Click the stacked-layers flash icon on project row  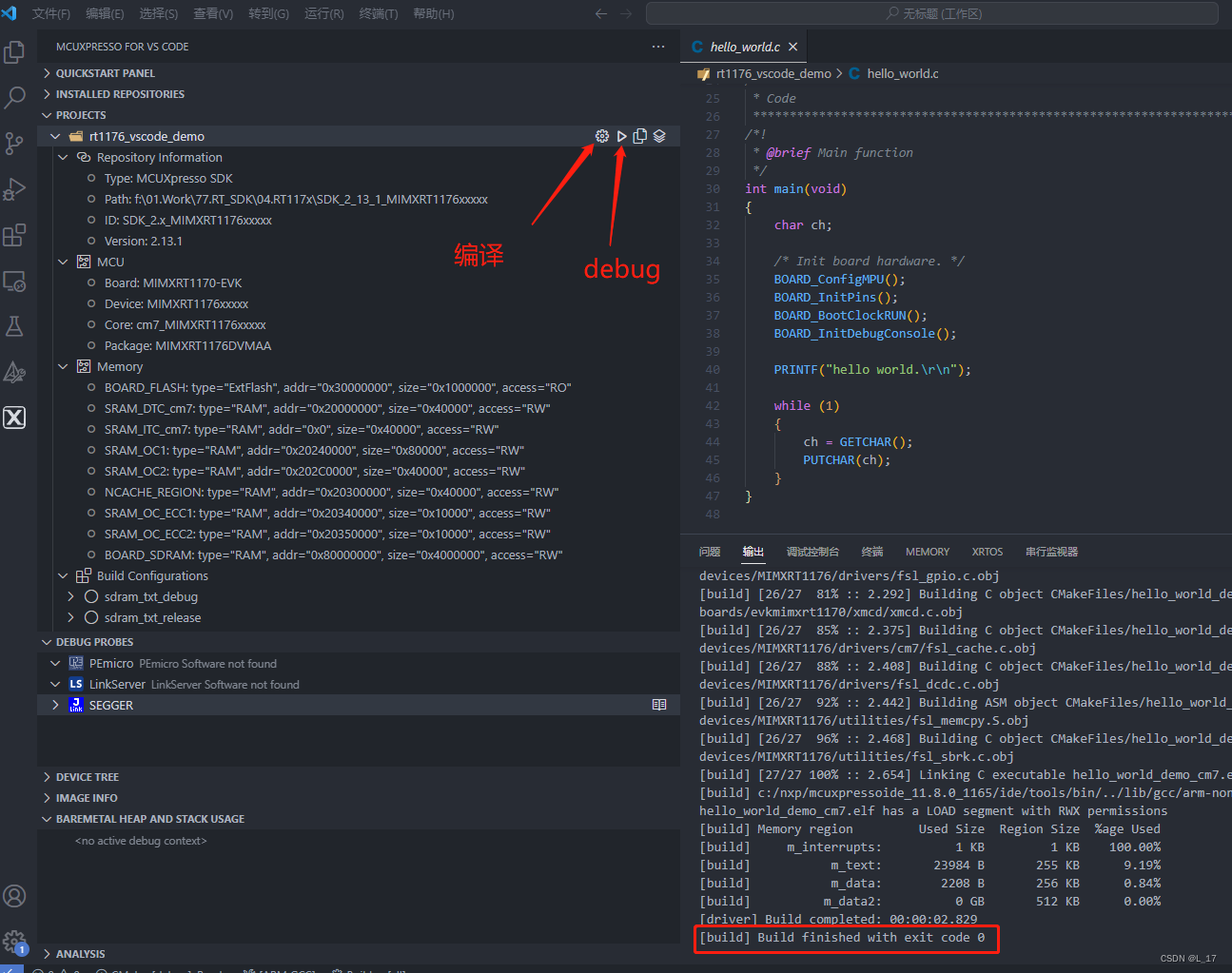(659, 135)
